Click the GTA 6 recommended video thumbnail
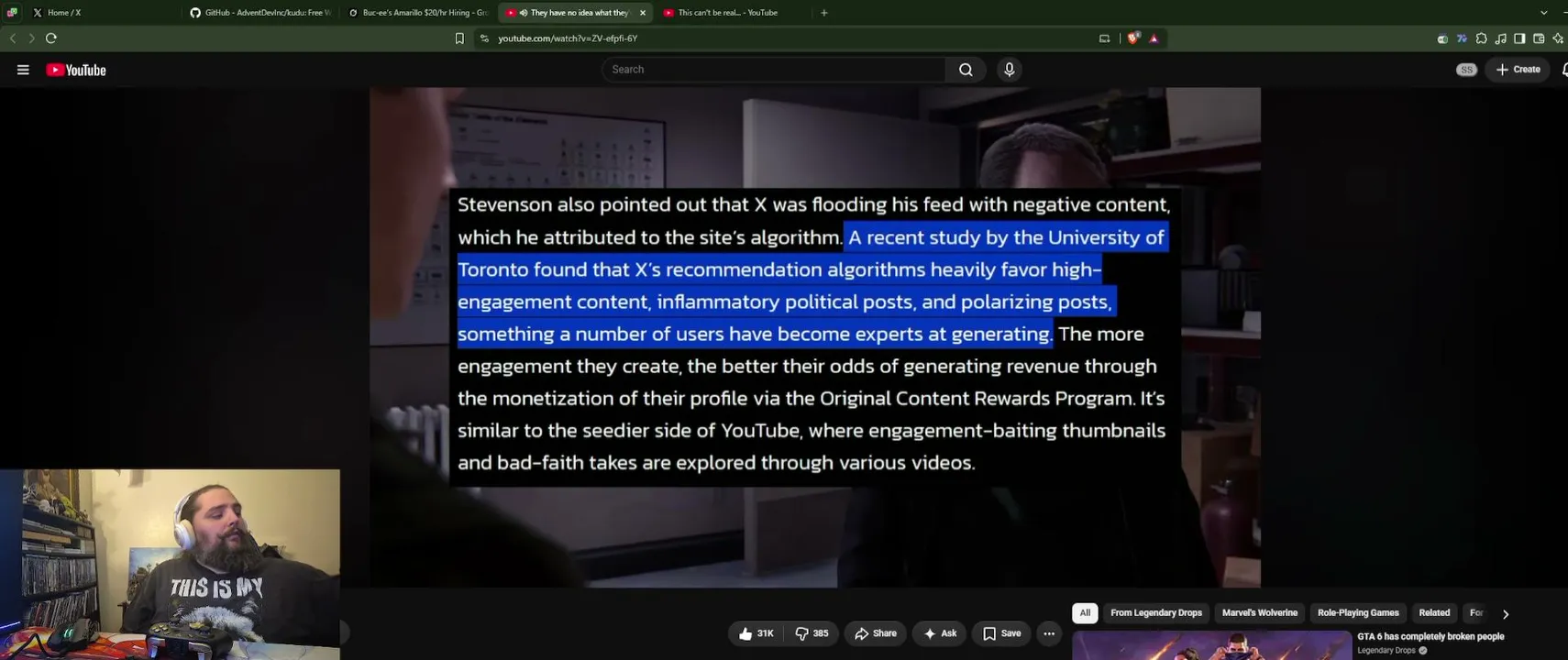This screenshot has height=660, width=1568. point(1212,645)
